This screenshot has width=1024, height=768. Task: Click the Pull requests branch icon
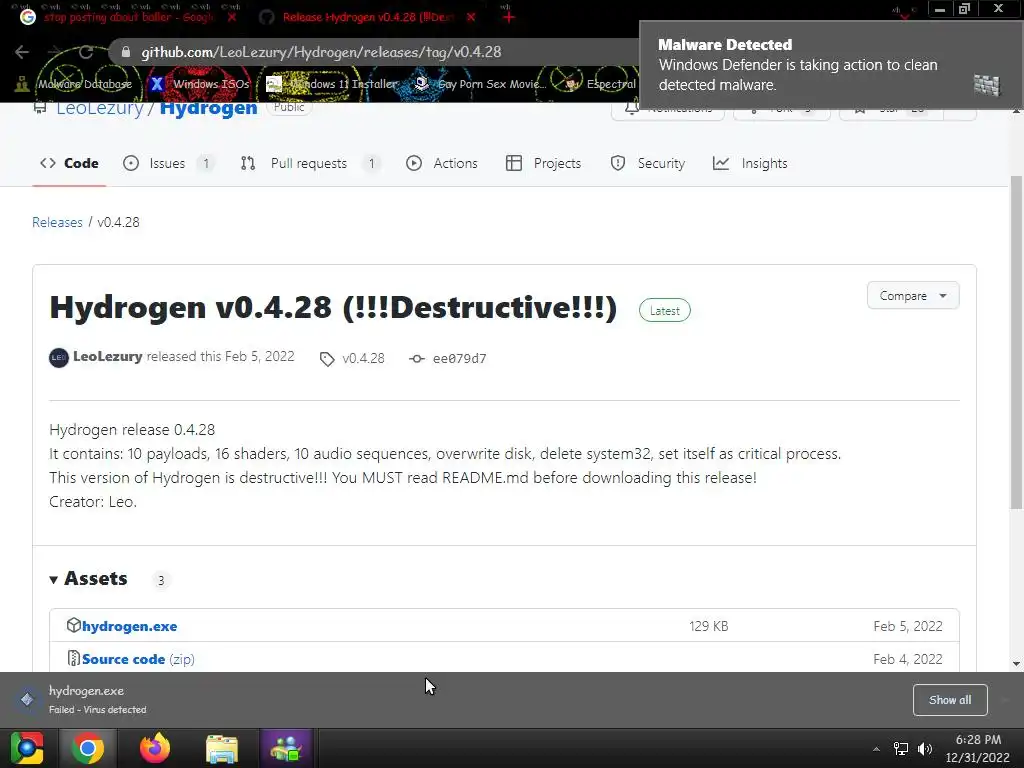pos(248,163)
